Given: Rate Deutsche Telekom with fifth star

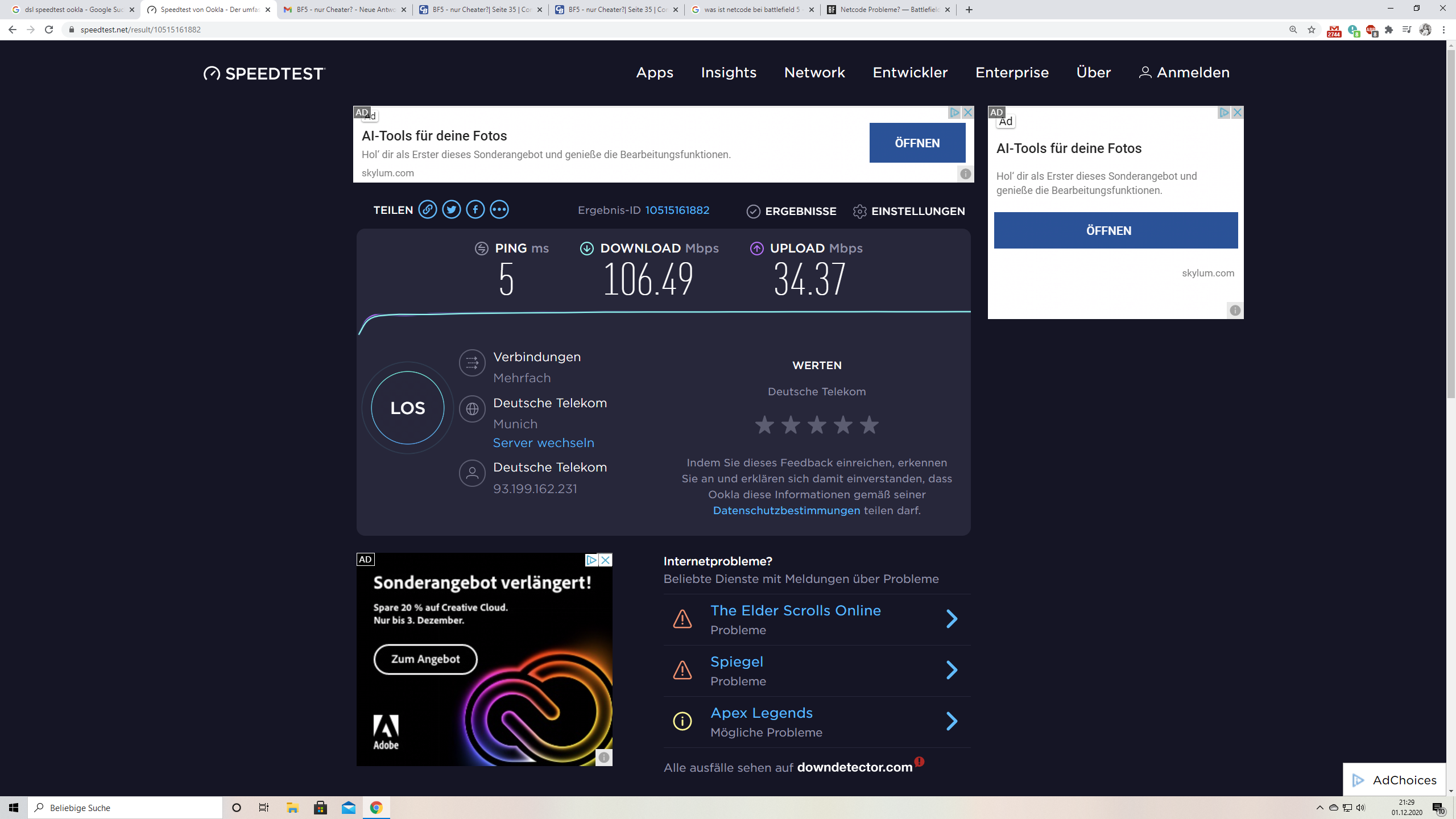Looking at the screenshot, I should tap(869, 425).
